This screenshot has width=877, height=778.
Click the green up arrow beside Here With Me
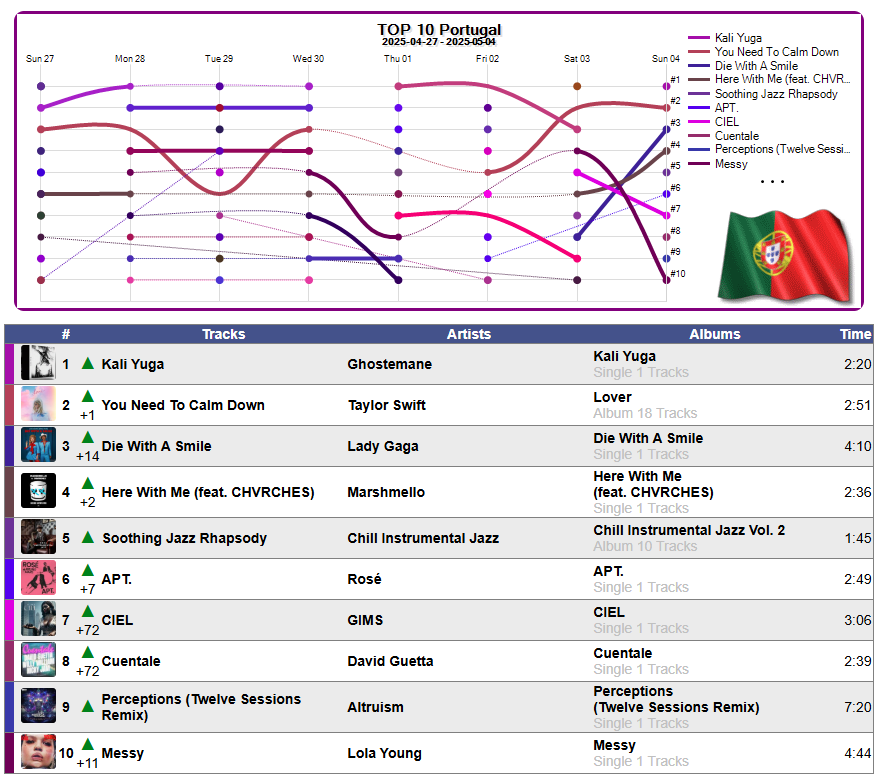click(x=87, y=484)
